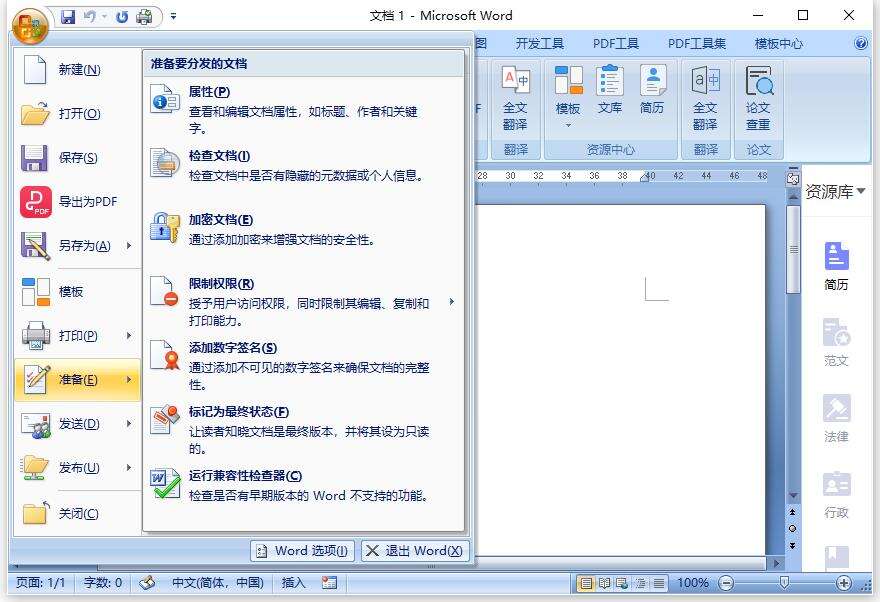880x602 pixels.
Task: Click the 关闭 folder icon in the Office menu
Action: coord(35,513)
